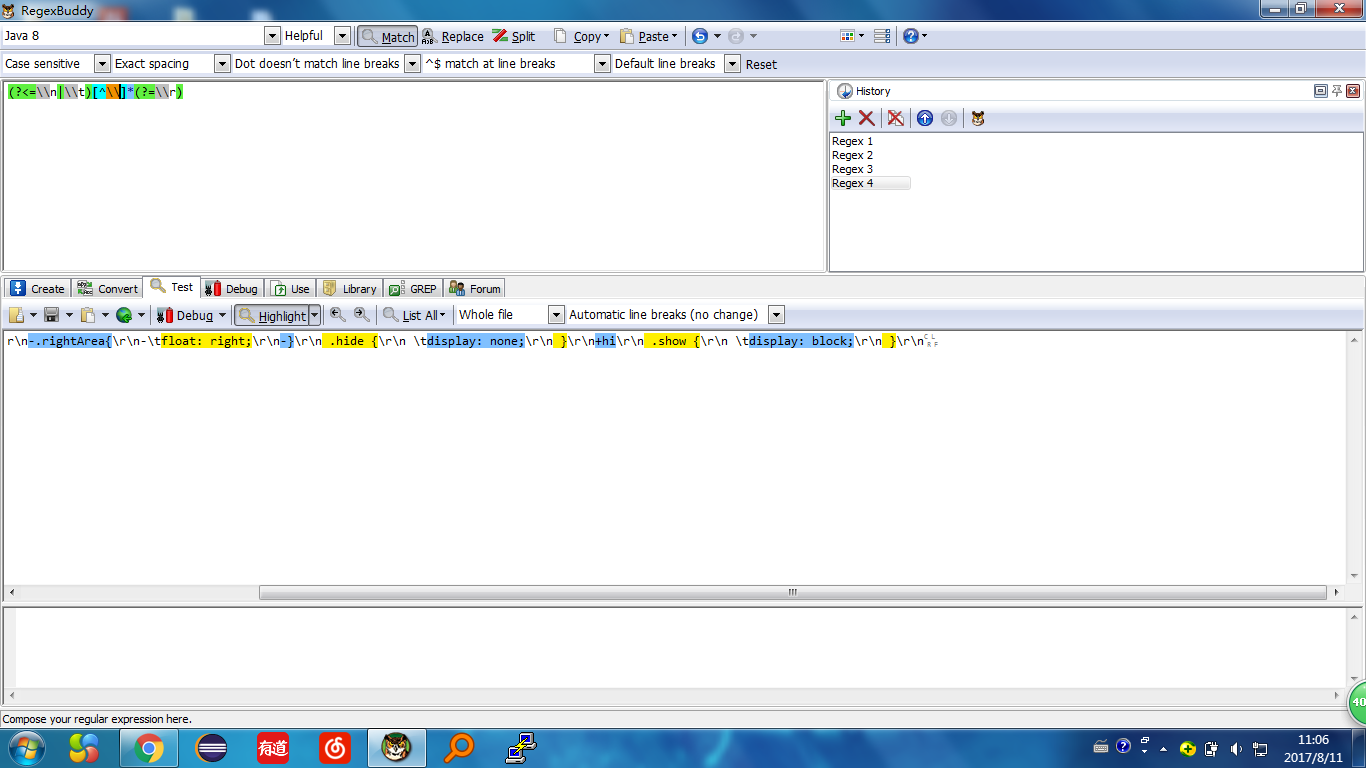Image resolution: width=1366 pixels, height=768 pixels.
Task: Switch to Forum tab
Action: tap(474, 289)
